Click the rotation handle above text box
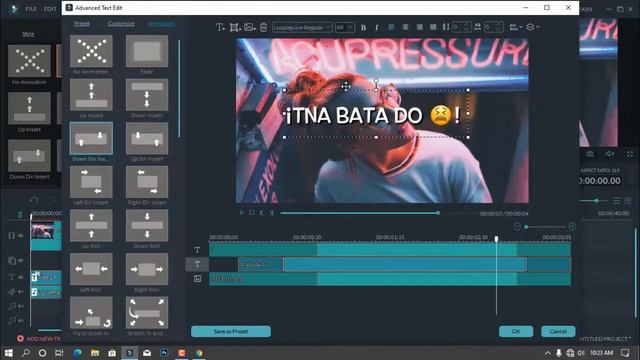Image resolution: width=640 pixels, height=360 pixels. [x=376, y=82]
